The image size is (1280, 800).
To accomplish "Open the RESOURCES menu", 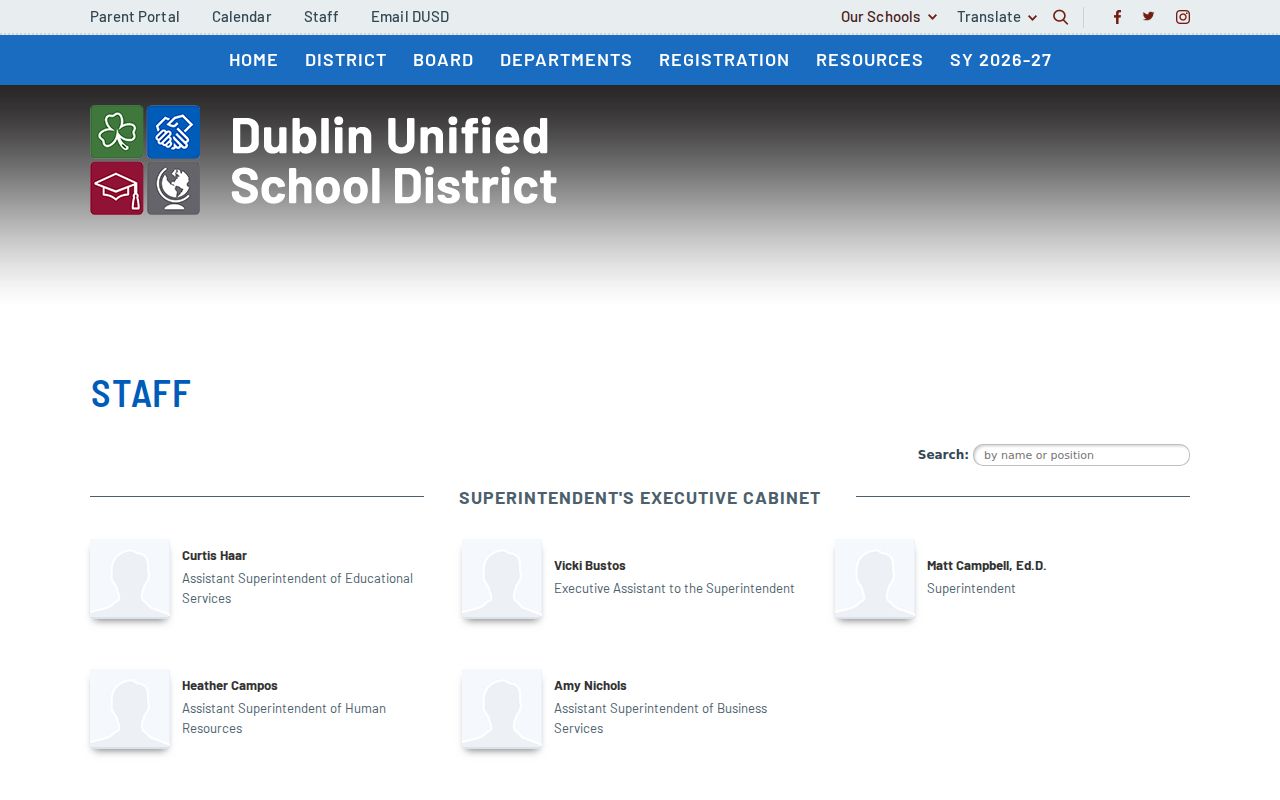I will pyautogui.click(x=870, y=60).
